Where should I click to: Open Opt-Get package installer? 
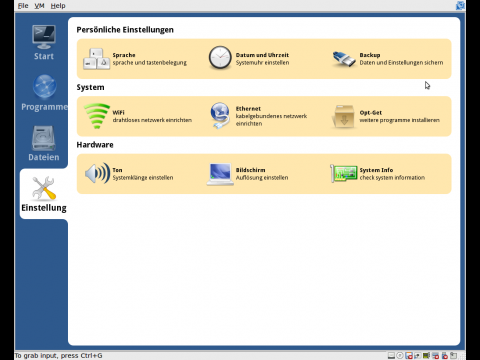[x=386, y=116]
